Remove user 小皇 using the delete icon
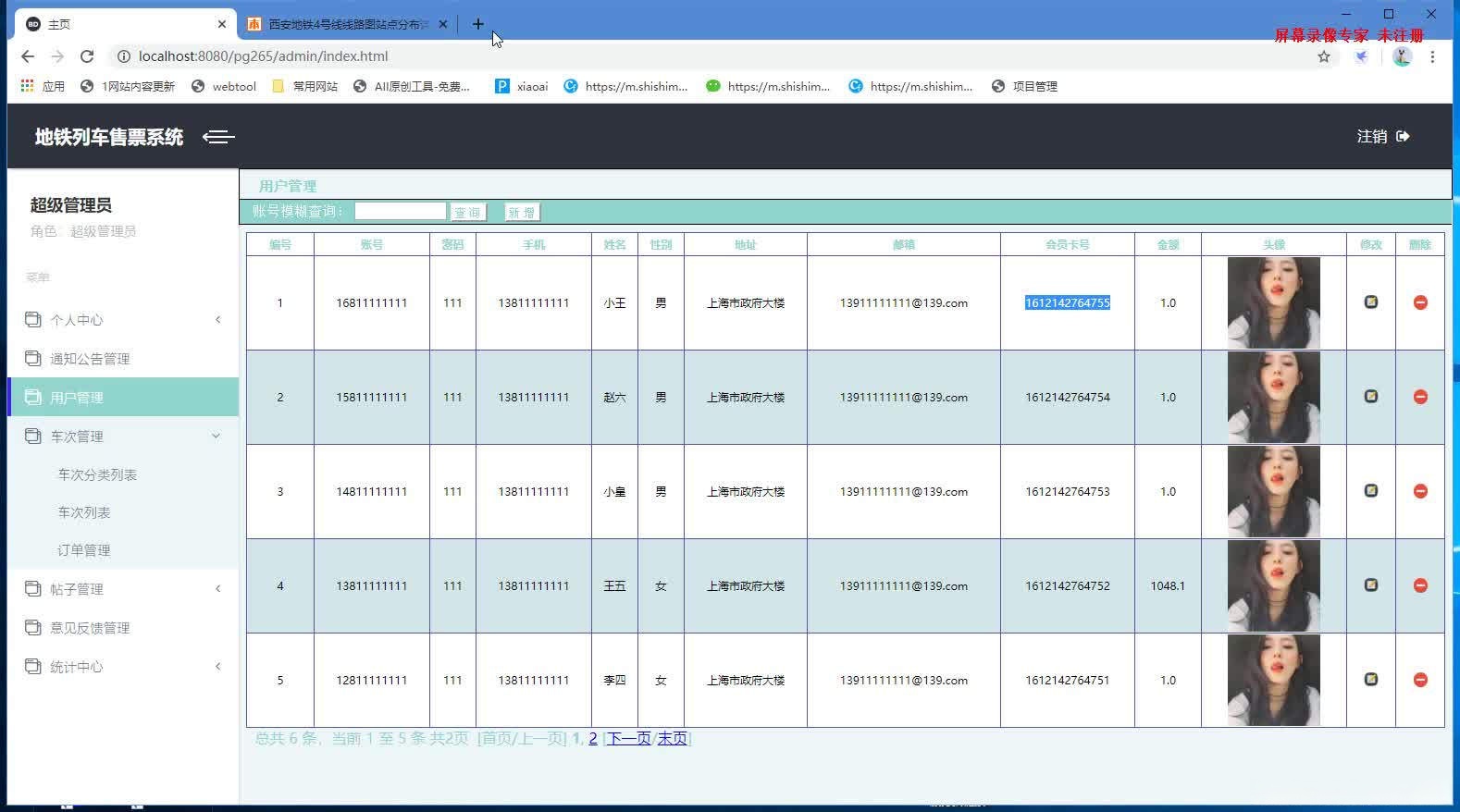 [x=1420, y=491]
